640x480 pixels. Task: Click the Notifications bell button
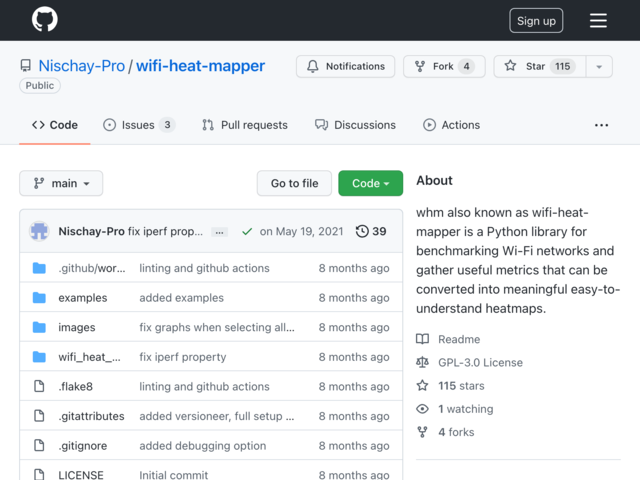coord(345,66)
